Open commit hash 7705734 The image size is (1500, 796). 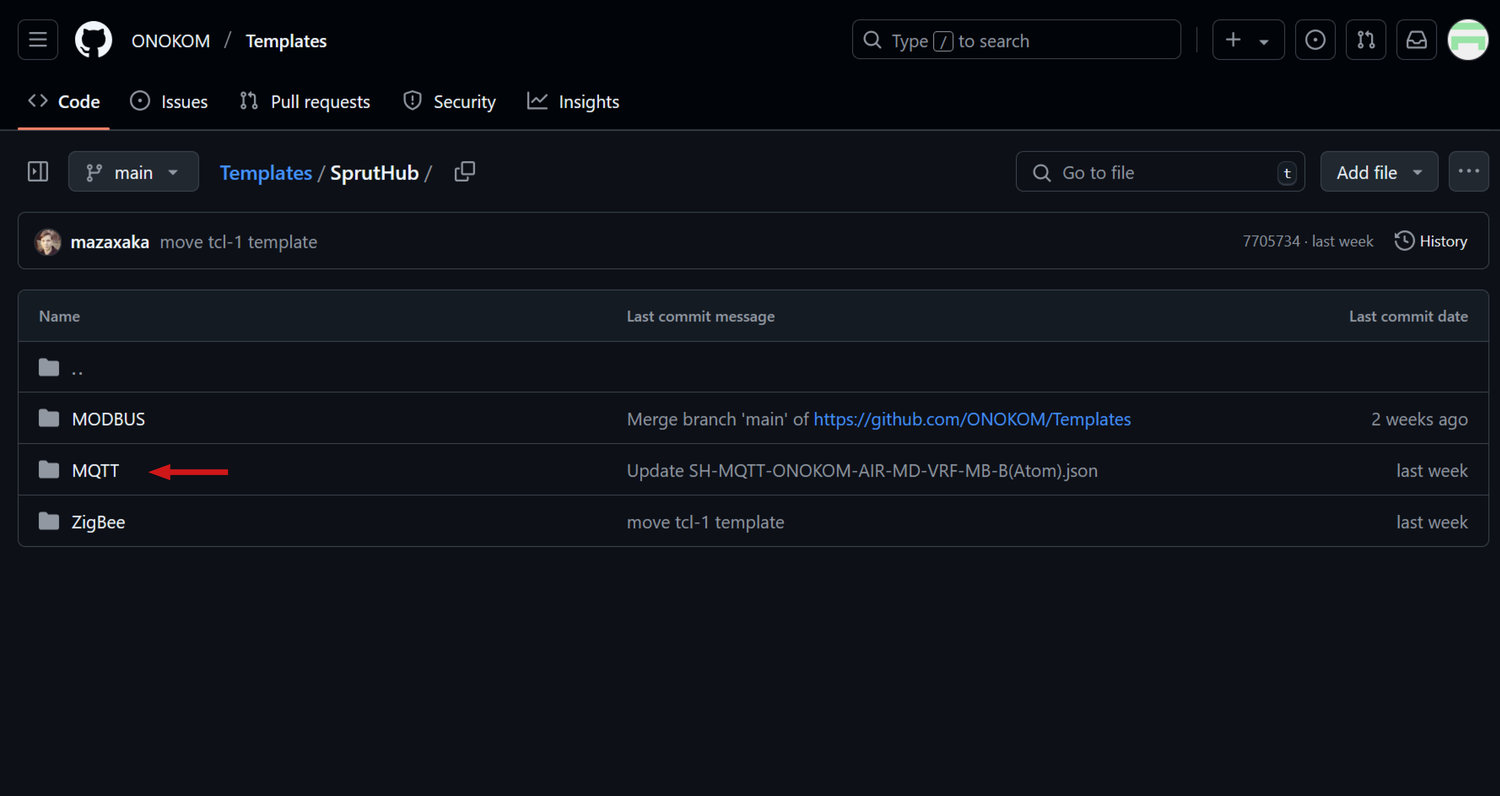(1271, 241)
